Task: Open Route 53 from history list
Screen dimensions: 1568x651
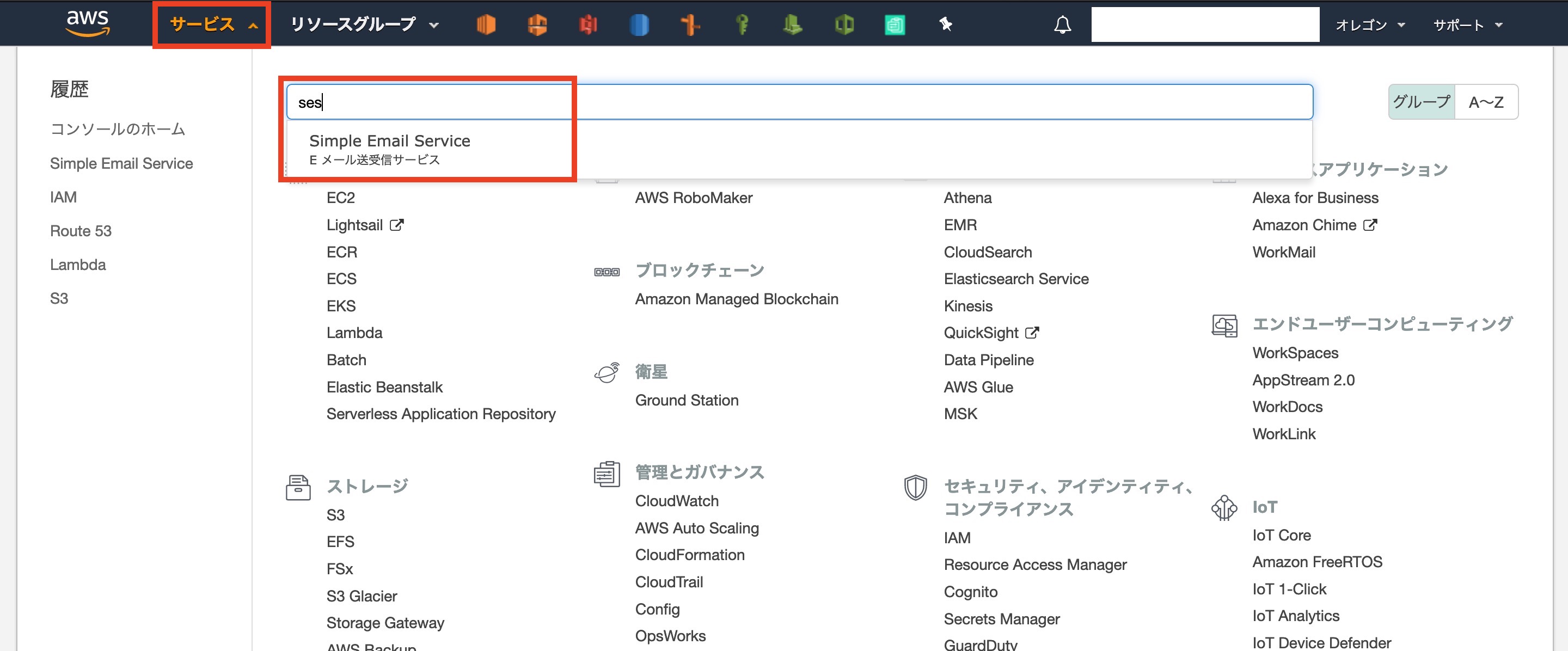Action: 81,231
